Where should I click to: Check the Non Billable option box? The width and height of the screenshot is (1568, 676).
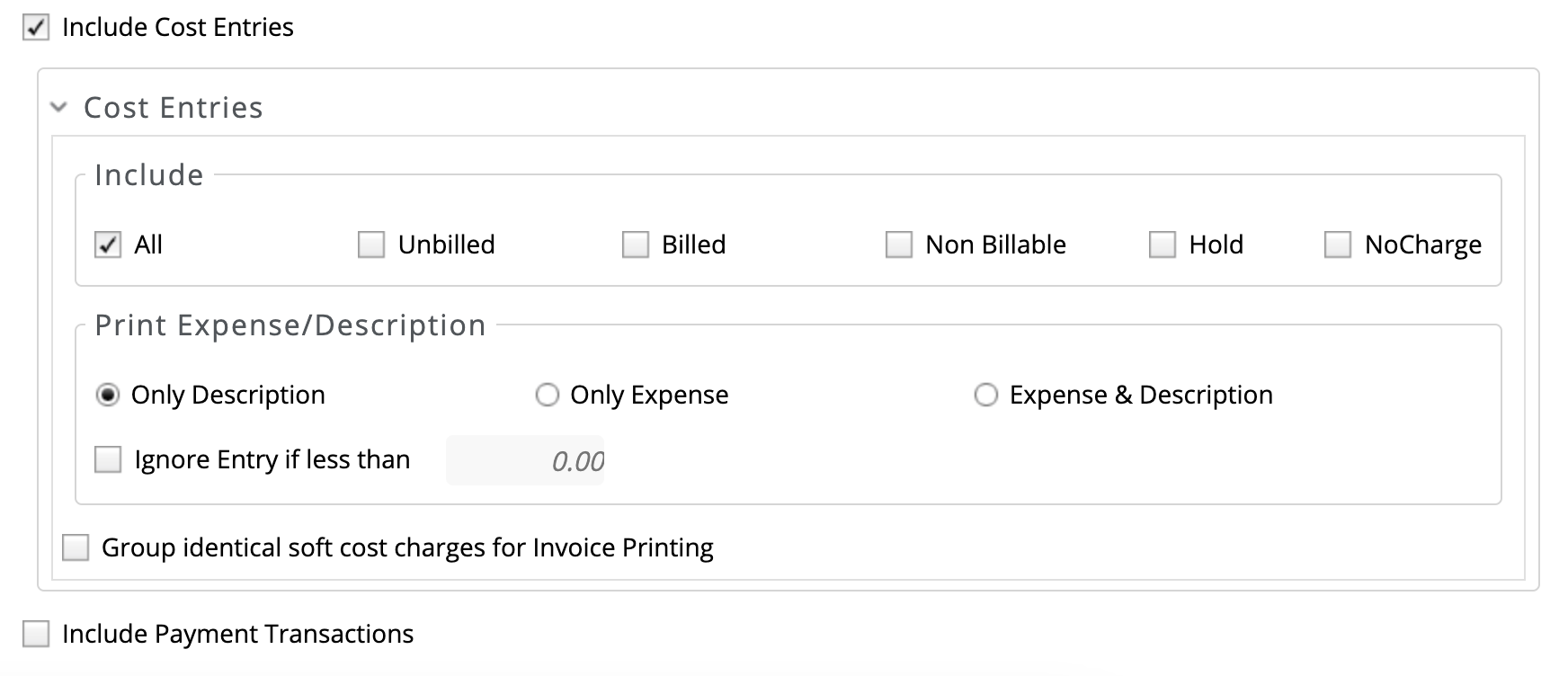[x=899, y=245]
